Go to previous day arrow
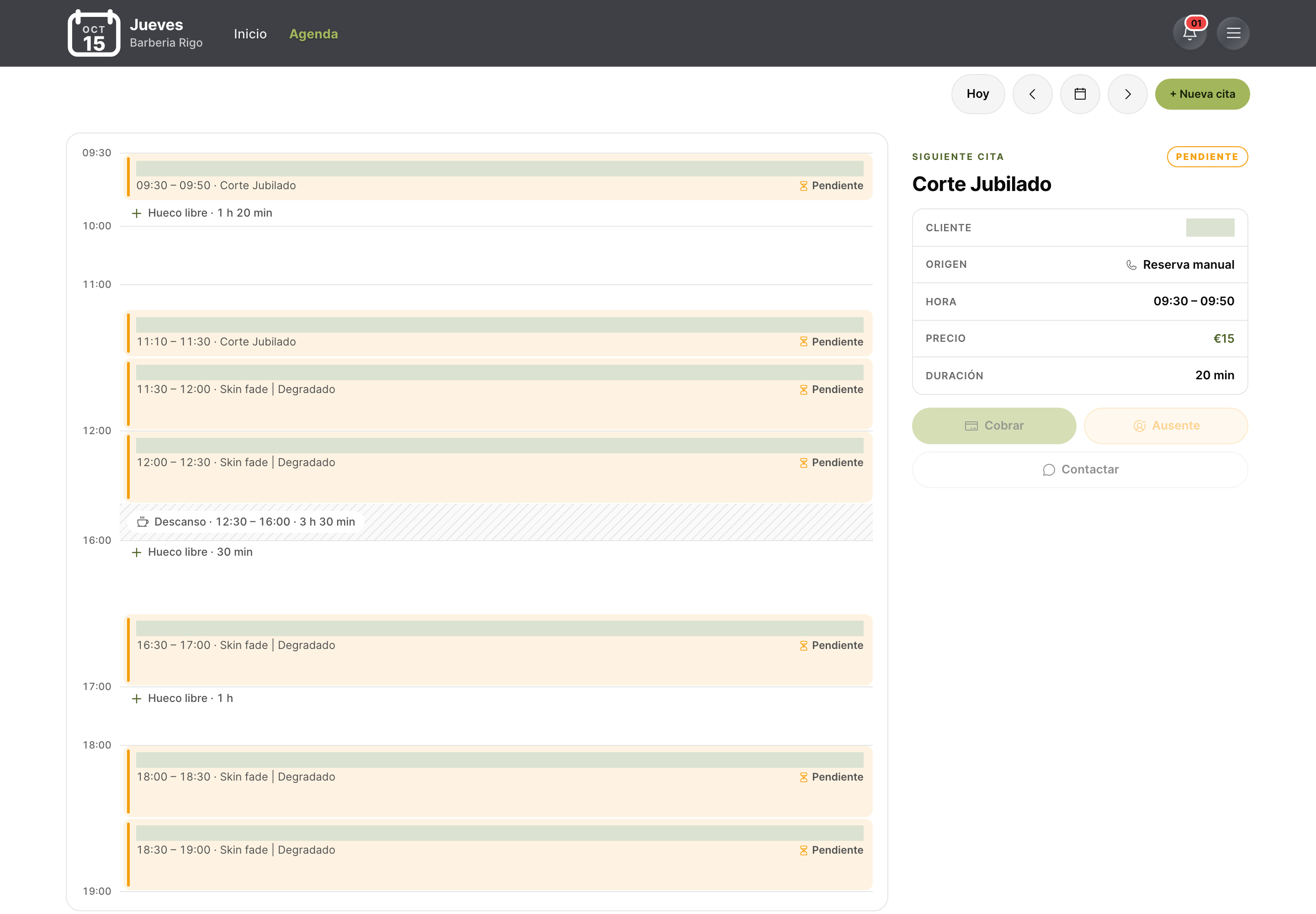This screenshot has width=1316, height=914. click(x=1032, y=94)
